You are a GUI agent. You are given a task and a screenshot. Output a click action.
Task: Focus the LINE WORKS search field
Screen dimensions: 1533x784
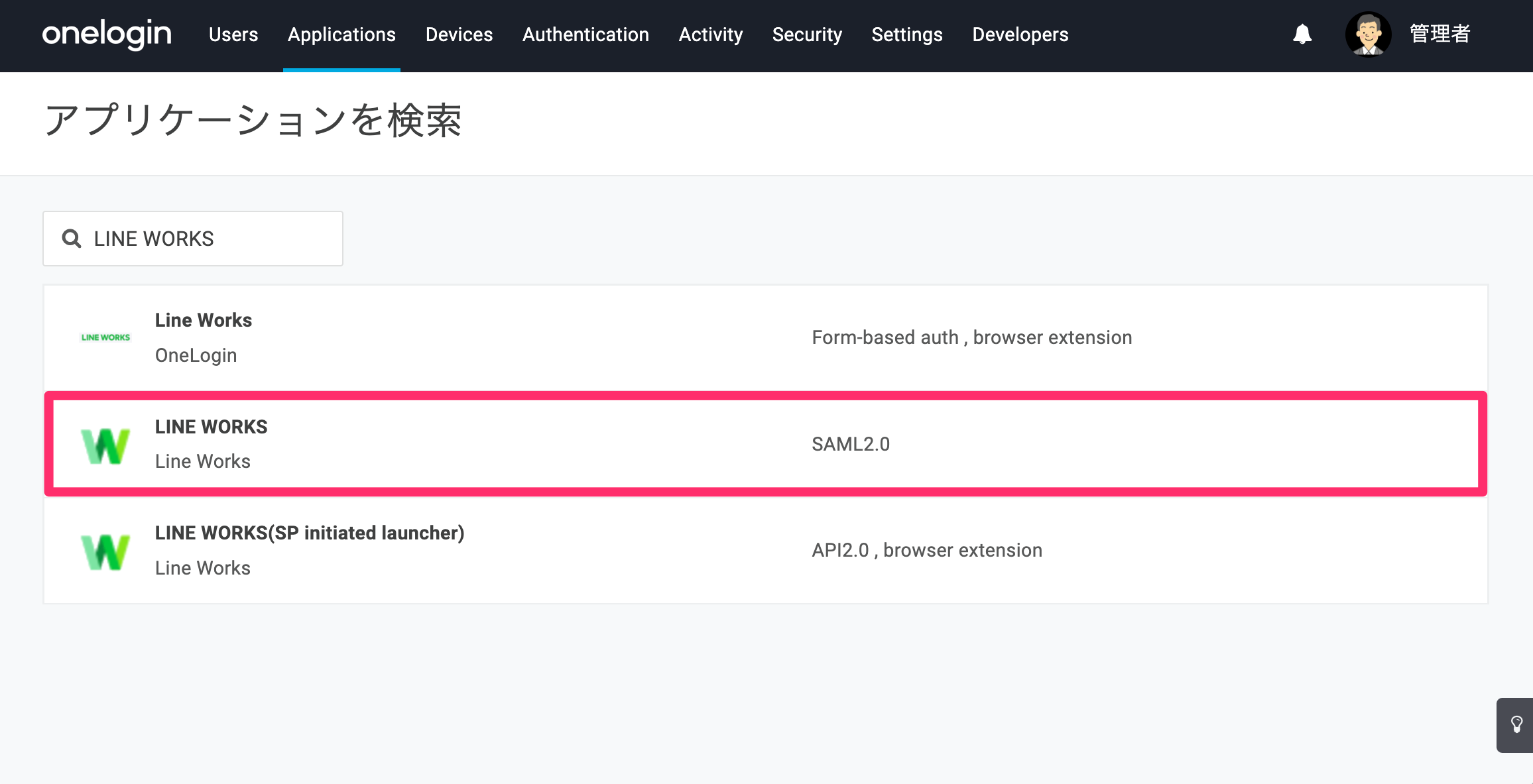(193, 239)
